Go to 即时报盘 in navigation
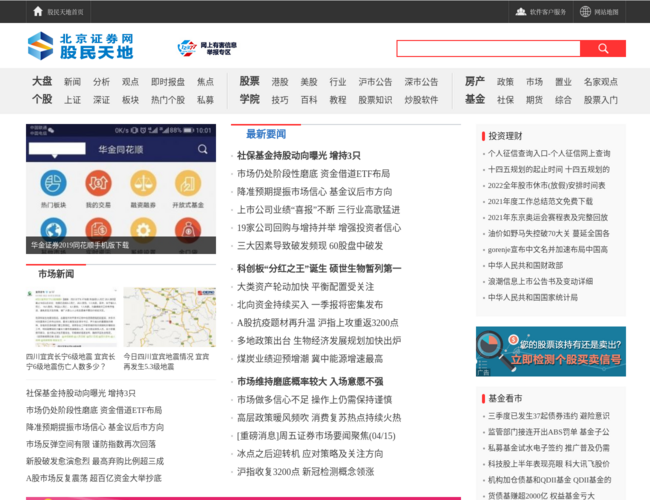 tap(168, 82)
